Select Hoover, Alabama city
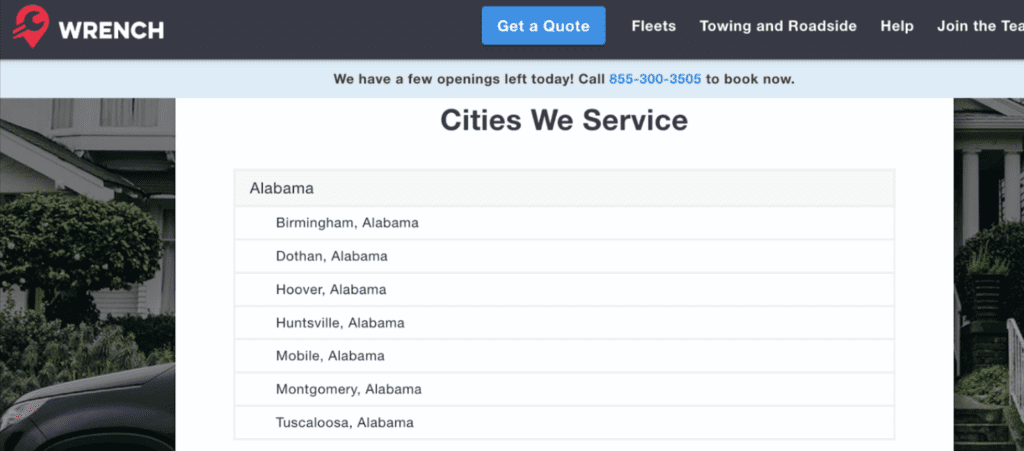 click(x=564, y=290)
